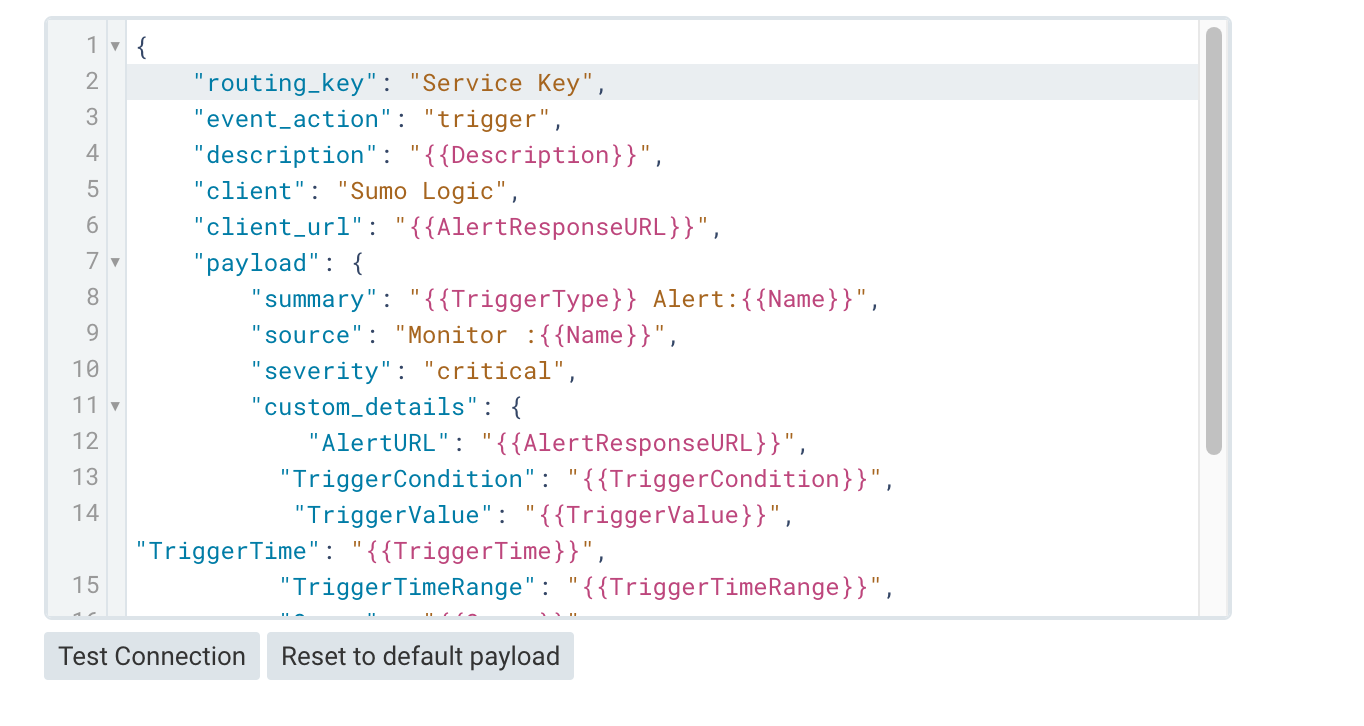This screenshot has height=726, width=1364.
Task: Click the Reset to default payload button
Action: [x=420, y=656]
